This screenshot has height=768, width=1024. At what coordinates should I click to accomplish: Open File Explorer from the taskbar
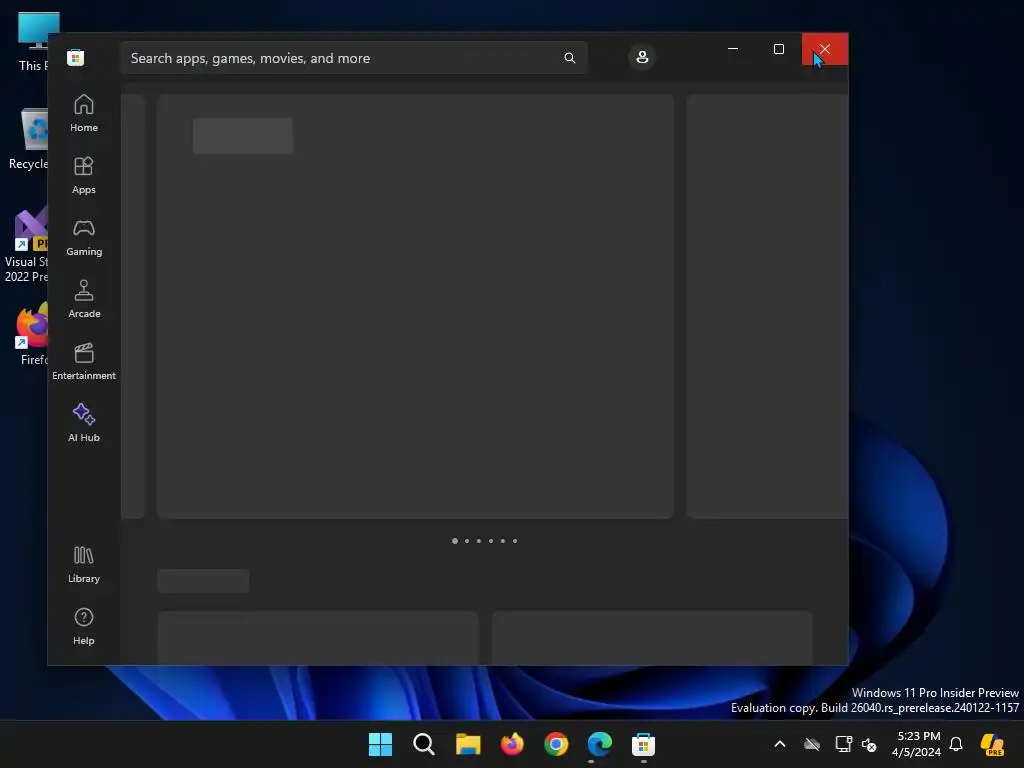point(468,744)
